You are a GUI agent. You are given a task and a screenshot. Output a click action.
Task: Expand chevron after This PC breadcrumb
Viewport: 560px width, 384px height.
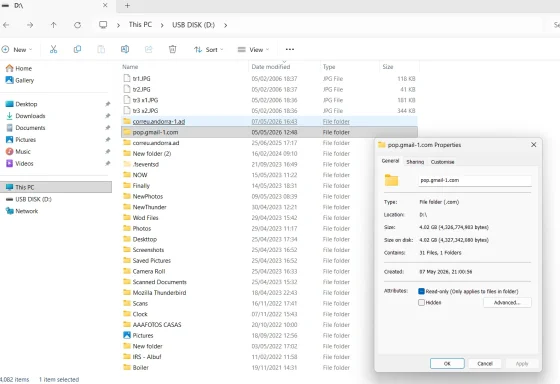coord(162,25)
